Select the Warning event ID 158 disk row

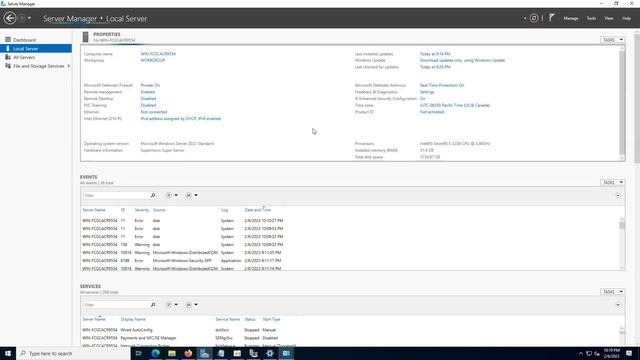tap(350, 244)
